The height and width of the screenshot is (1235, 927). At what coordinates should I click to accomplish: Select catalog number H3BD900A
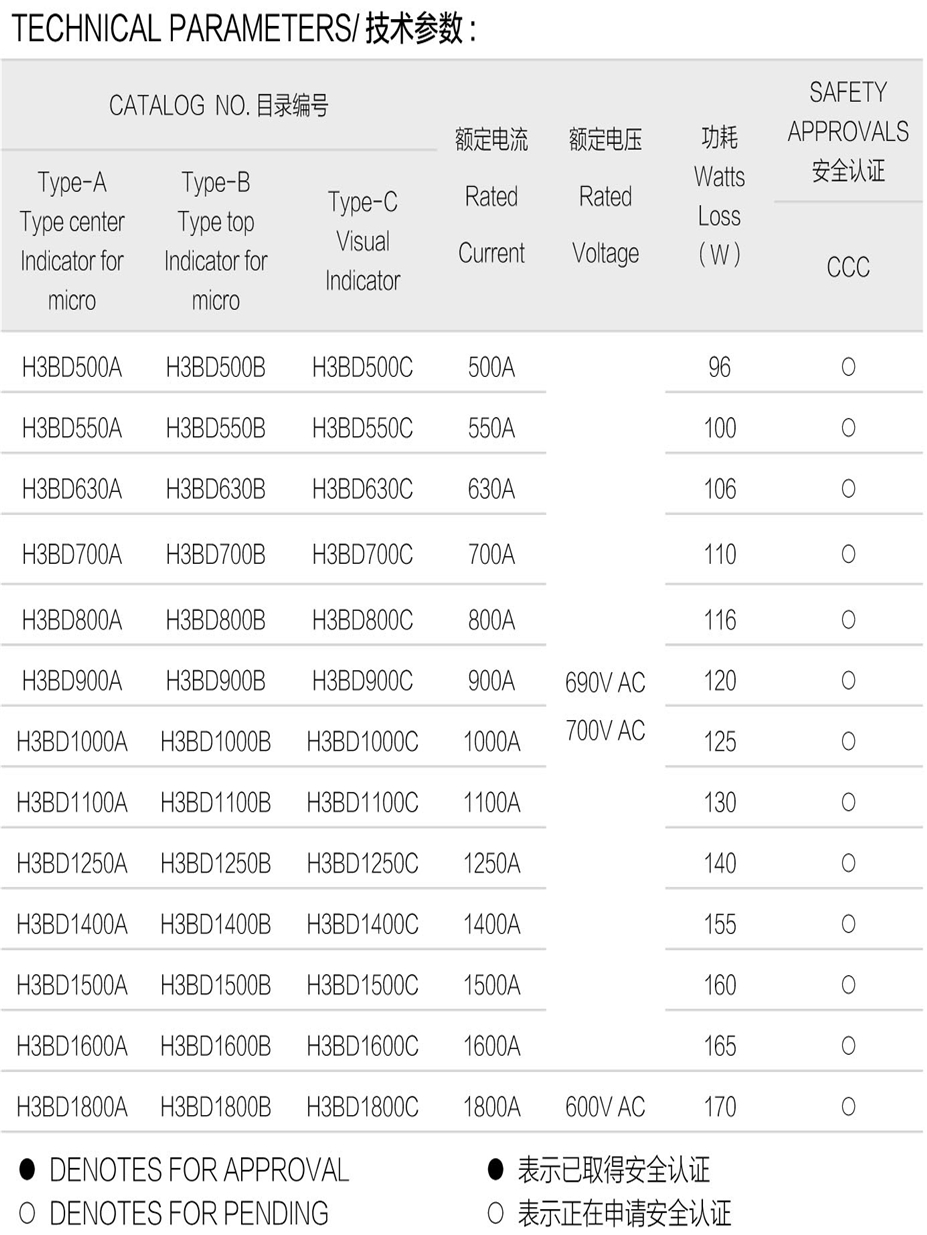[72, 681]
